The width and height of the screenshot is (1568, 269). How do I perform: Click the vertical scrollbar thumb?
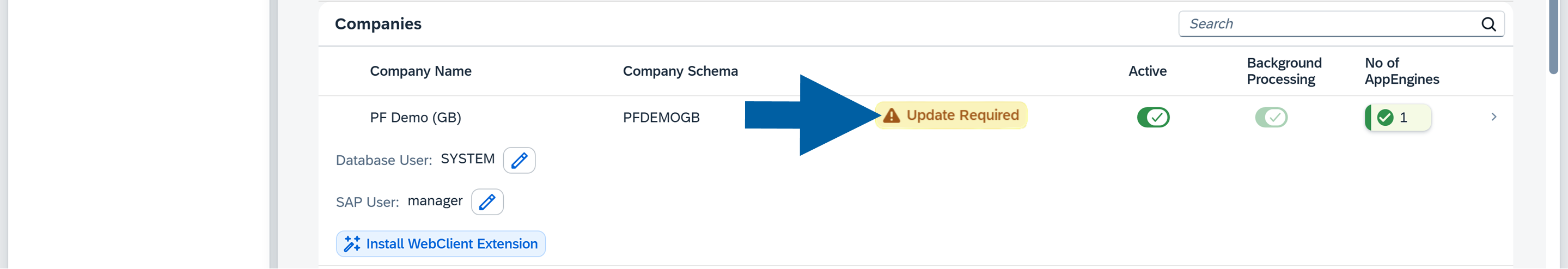click(x=1555, y=36)
